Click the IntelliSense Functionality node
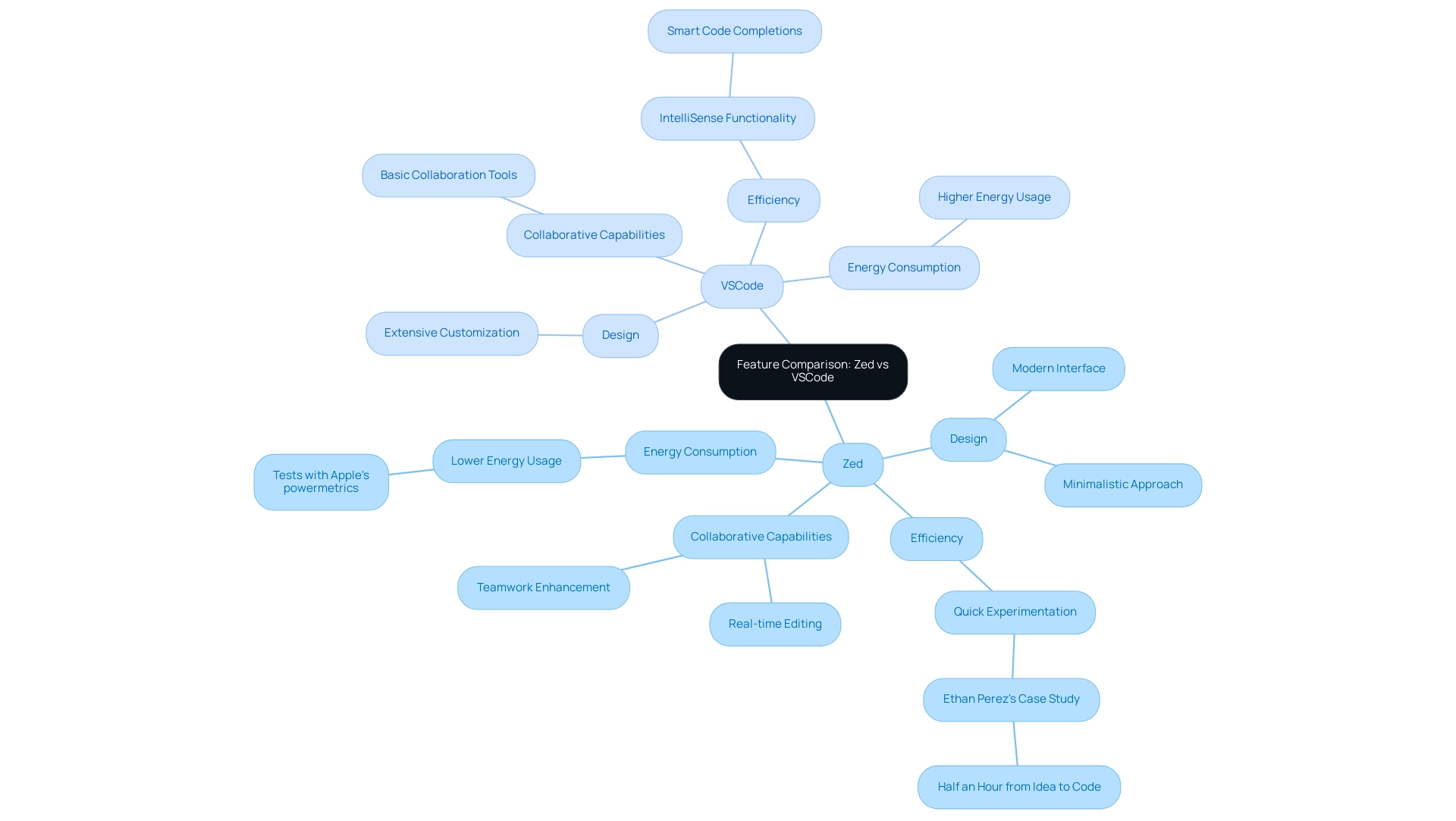 (727, 117)
